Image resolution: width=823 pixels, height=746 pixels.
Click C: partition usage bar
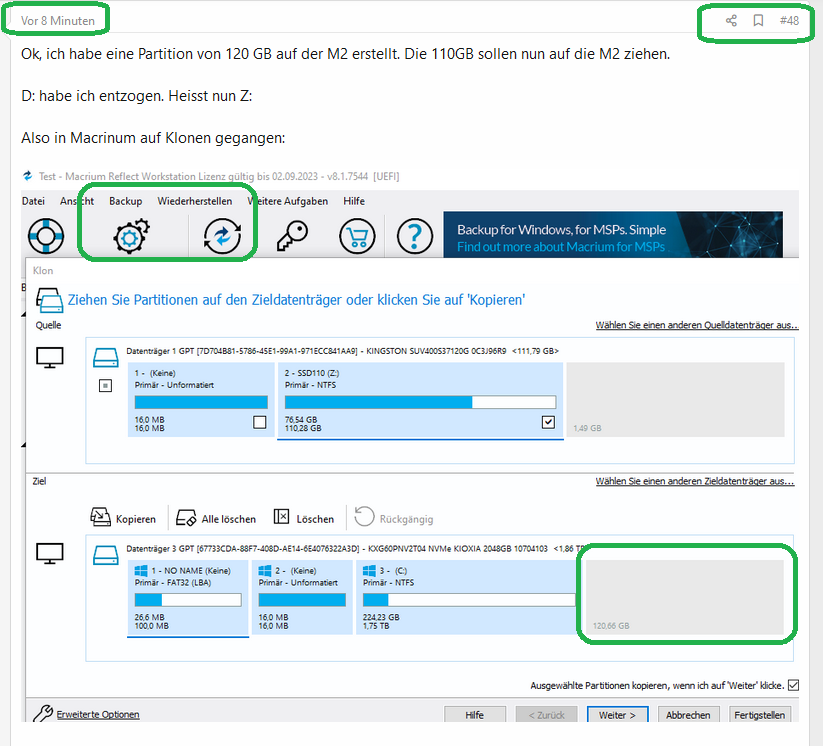pyautogui.click(x=469, y=600)
